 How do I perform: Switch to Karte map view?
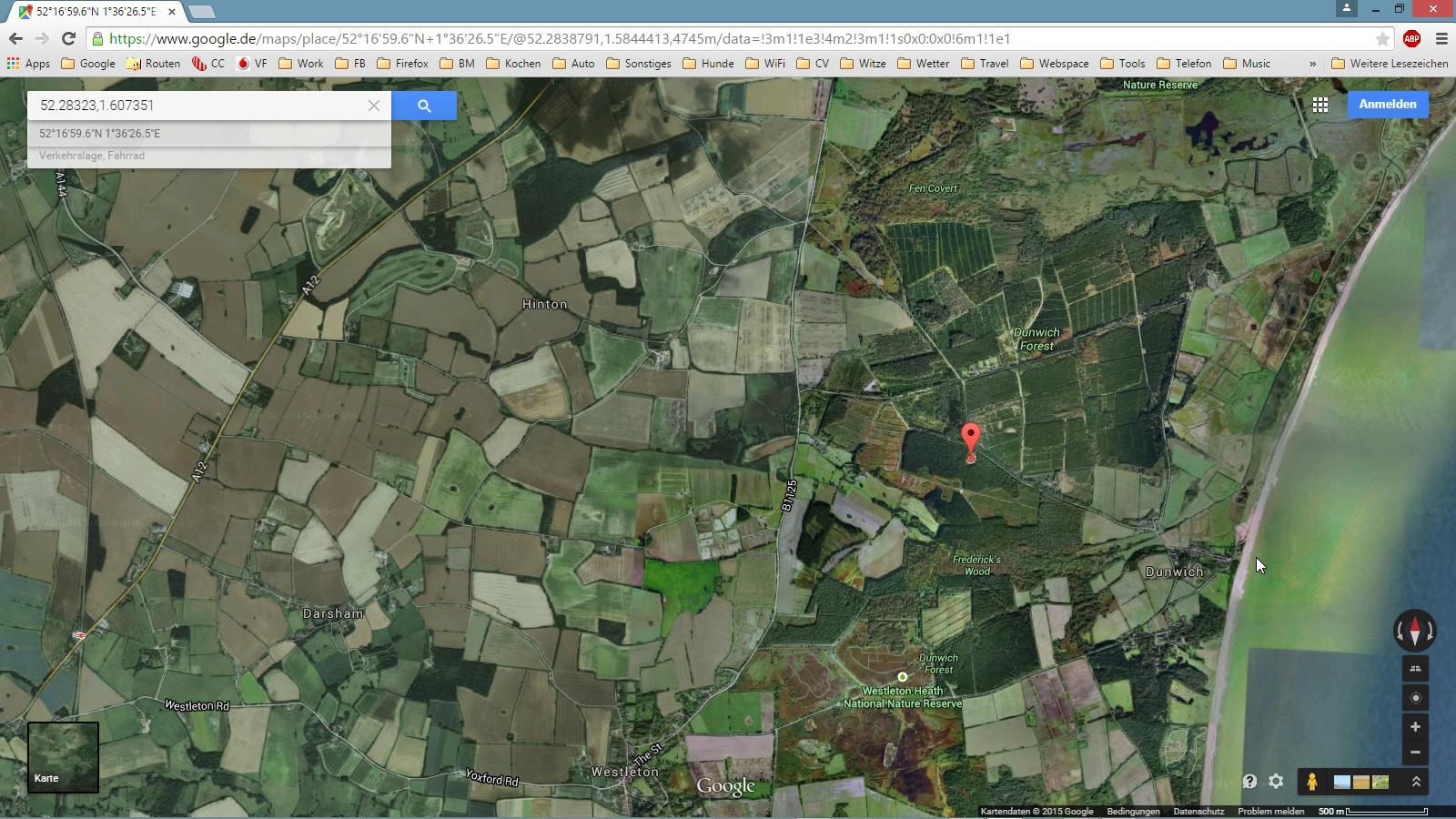pyautogui.click(x=63, y=757)
